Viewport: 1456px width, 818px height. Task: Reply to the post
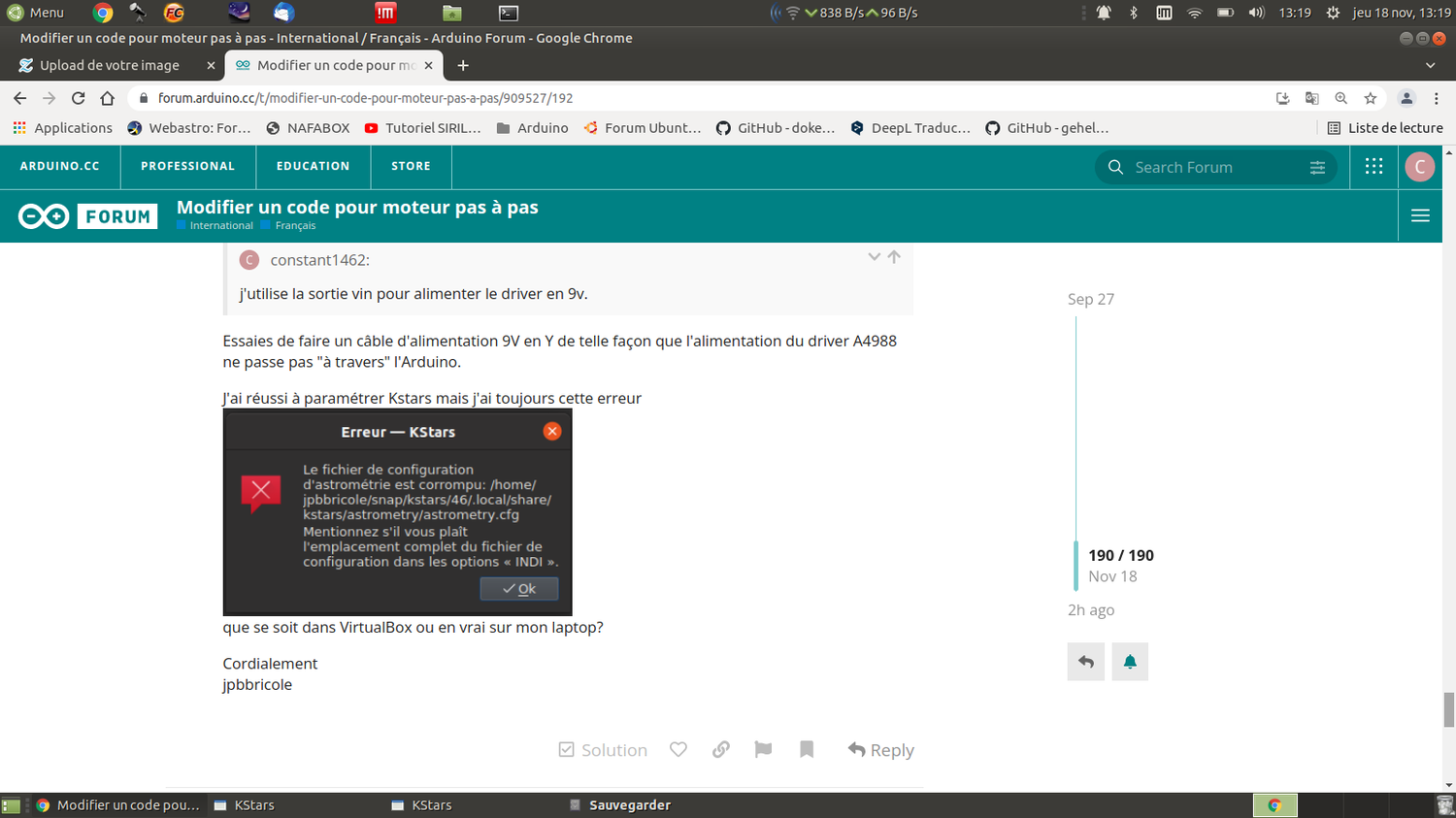[x=880, y=750]
